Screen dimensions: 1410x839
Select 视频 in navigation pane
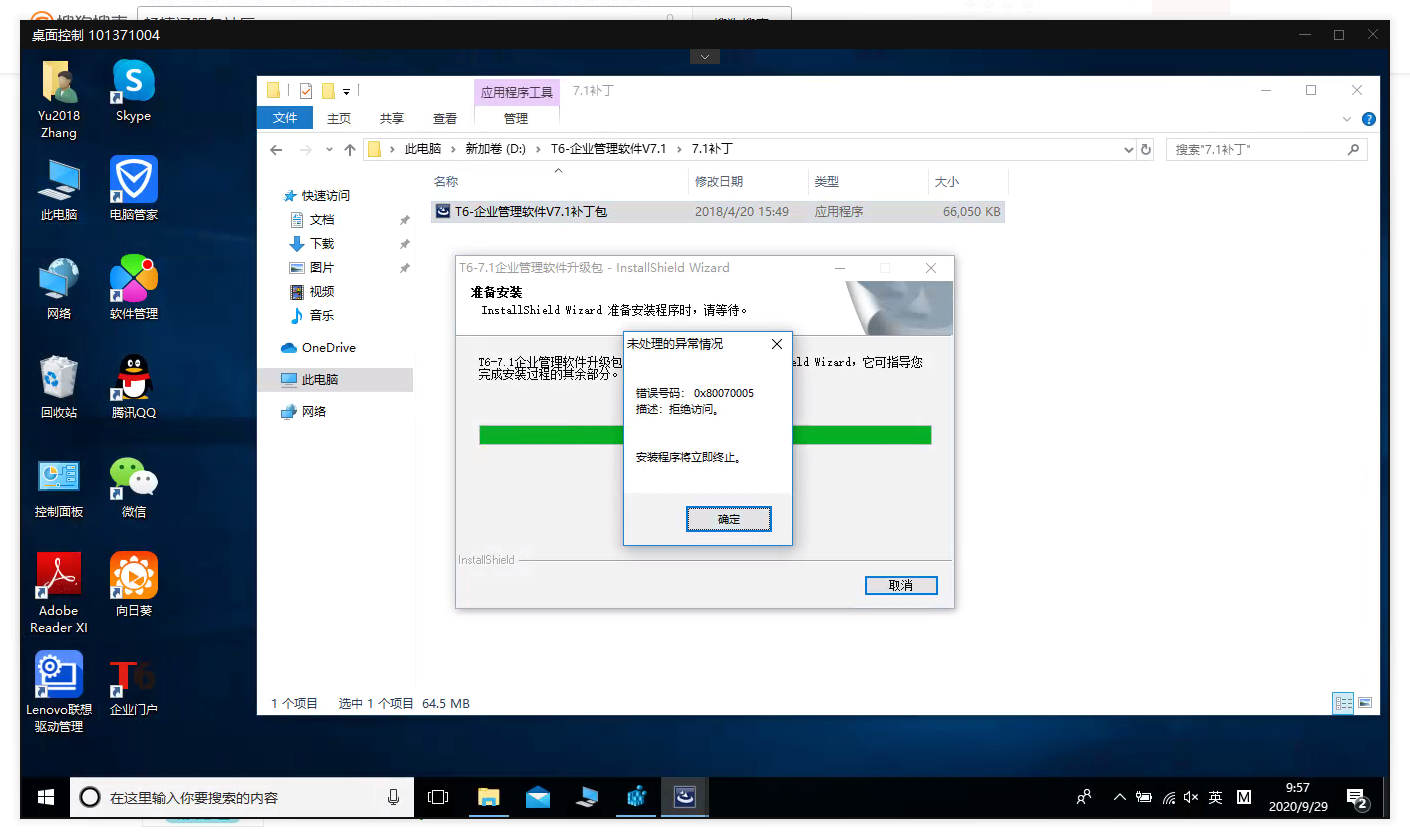pos(322,292)
